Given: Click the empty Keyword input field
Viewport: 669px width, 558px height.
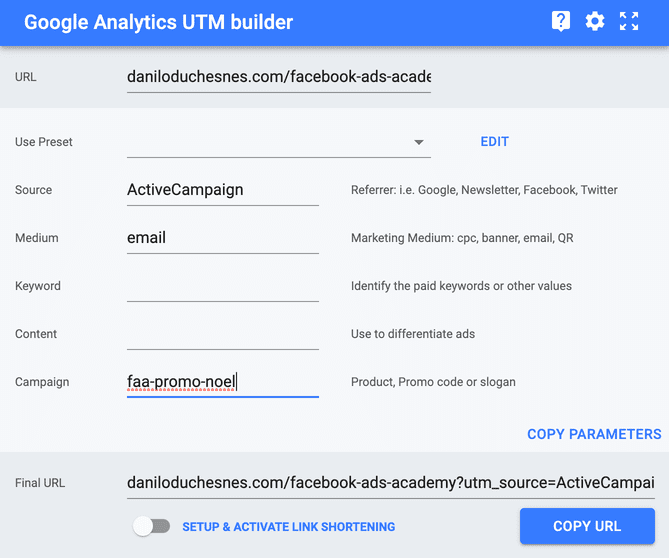Looking at the screenshot, I should pyautogui.click(x=223, y=286).
